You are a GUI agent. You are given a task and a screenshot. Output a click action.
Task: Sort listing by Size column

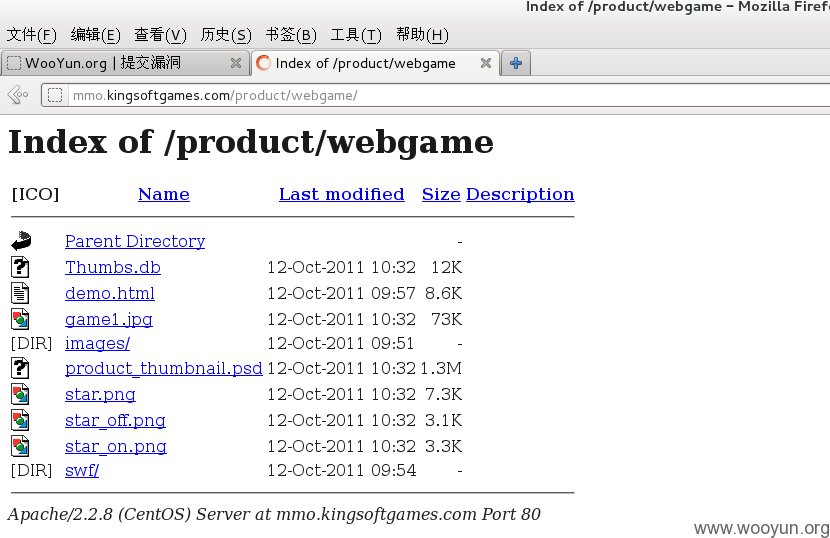pos(441,194)
